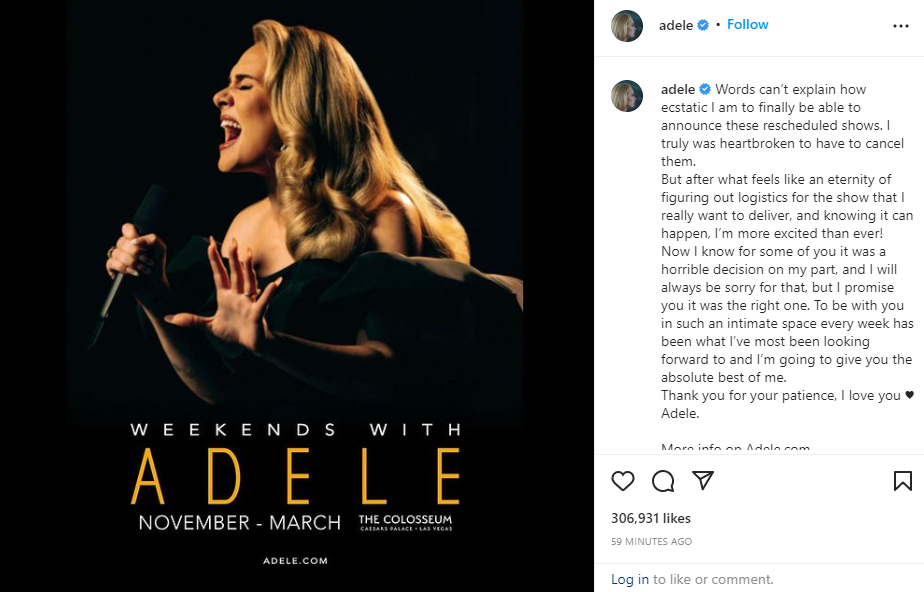Click the verified badge in the post header

[x=703, y=25]
